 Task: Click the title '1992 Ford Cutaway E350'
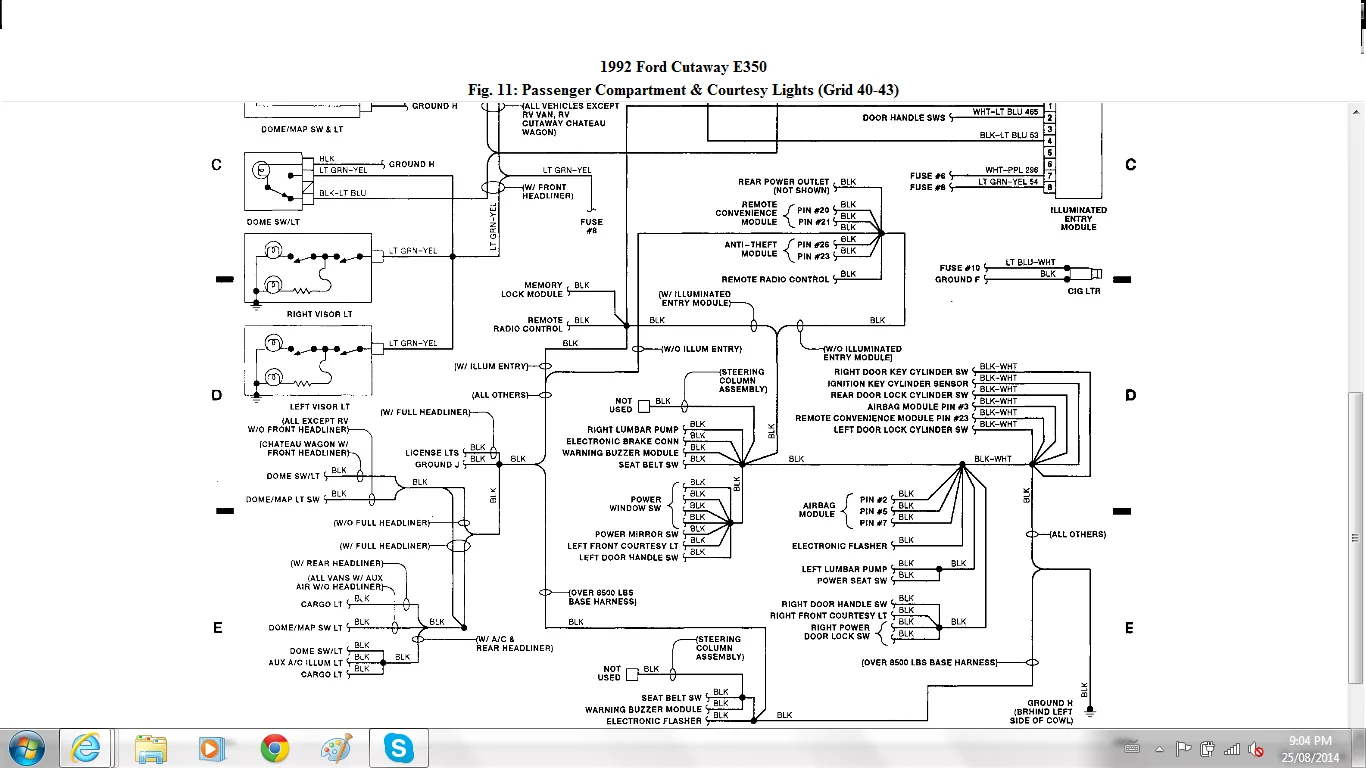click(x=683, y=67)
